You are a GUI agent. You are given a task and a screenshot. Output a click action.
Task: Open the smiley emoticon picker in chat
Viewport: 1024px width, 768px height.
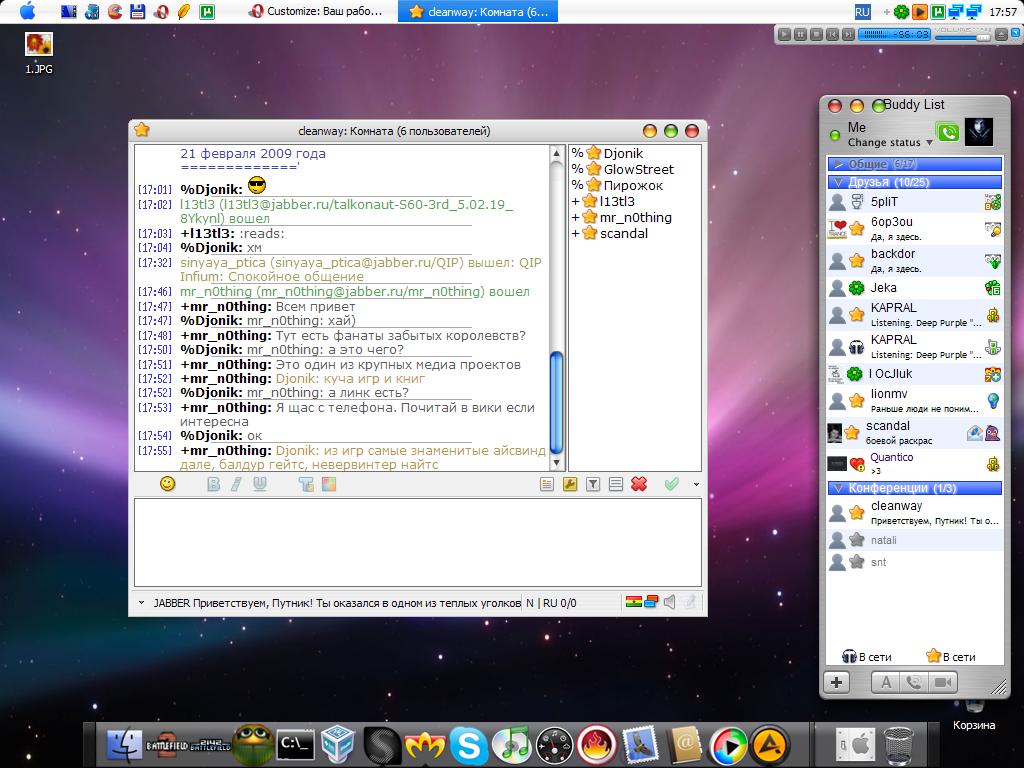coord(168,484)
